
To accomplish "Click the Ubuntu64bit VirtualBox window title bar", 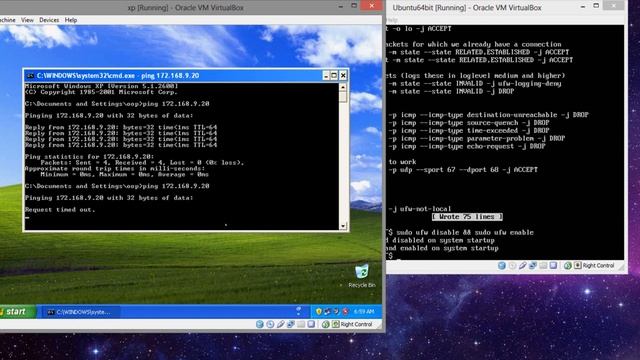I will [467, 7].
